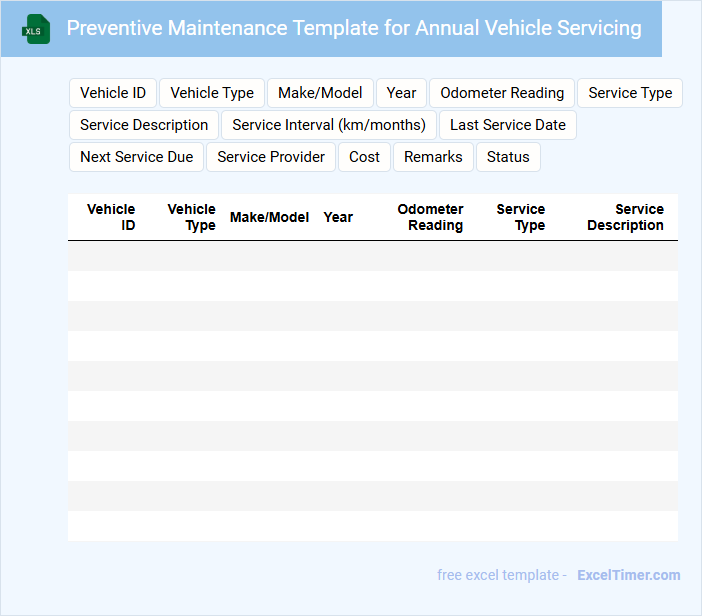Click the Last Service Date tag

point(508,125)
